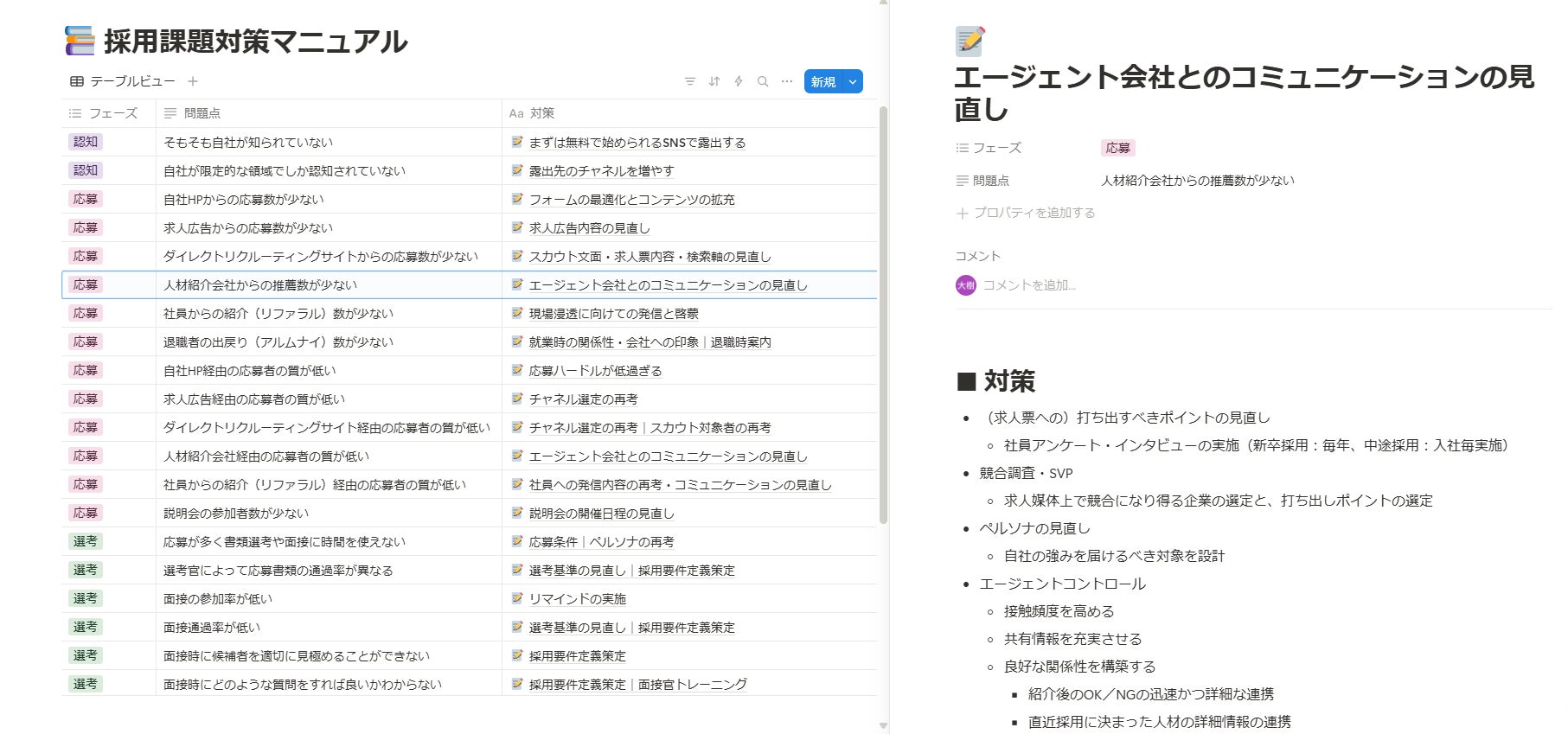
Task: Click the cell 面接時に候補者を適切に見極めることができない
Action: coord(329,655)
